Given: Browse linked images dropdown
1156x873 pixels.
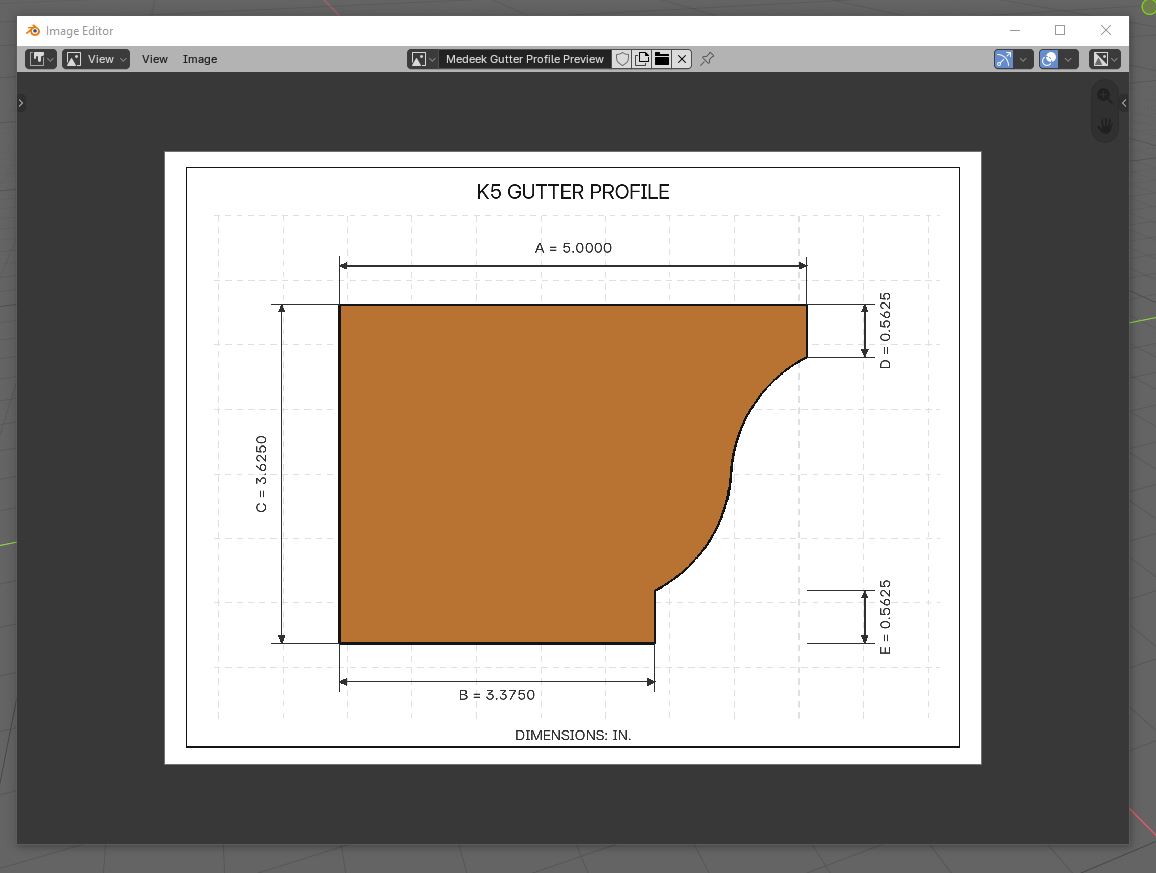Looking at the screenshot, I should pyautogui.click(x=423, y=59).
